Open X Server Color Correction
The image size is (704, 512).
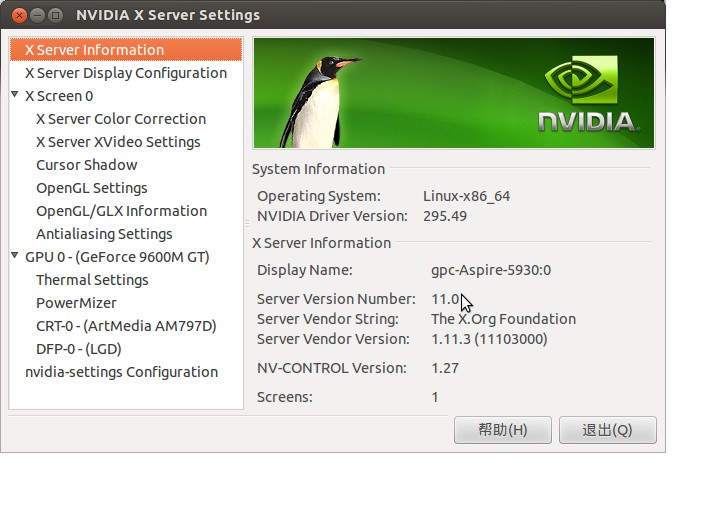pyautogui.click(x=121, y=119)
